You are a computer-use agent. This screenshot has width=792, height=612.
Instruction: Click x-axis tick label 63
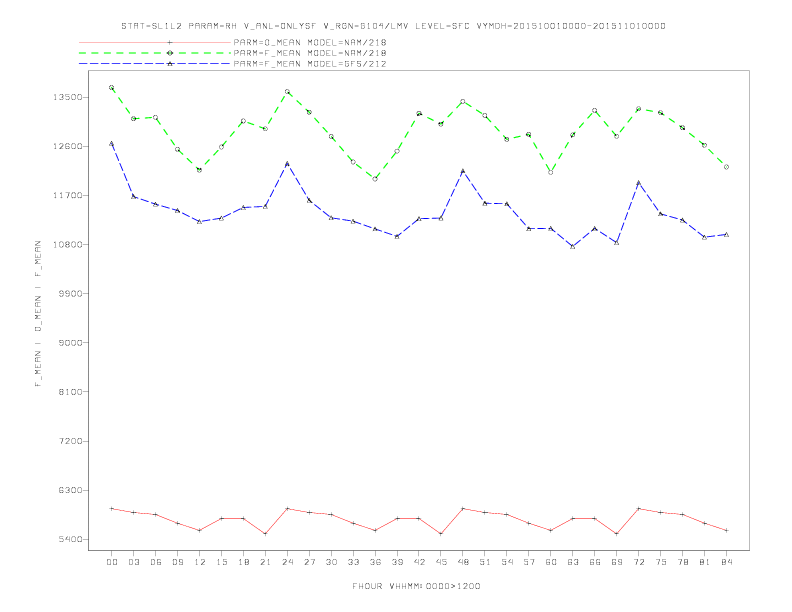(573, 562)
